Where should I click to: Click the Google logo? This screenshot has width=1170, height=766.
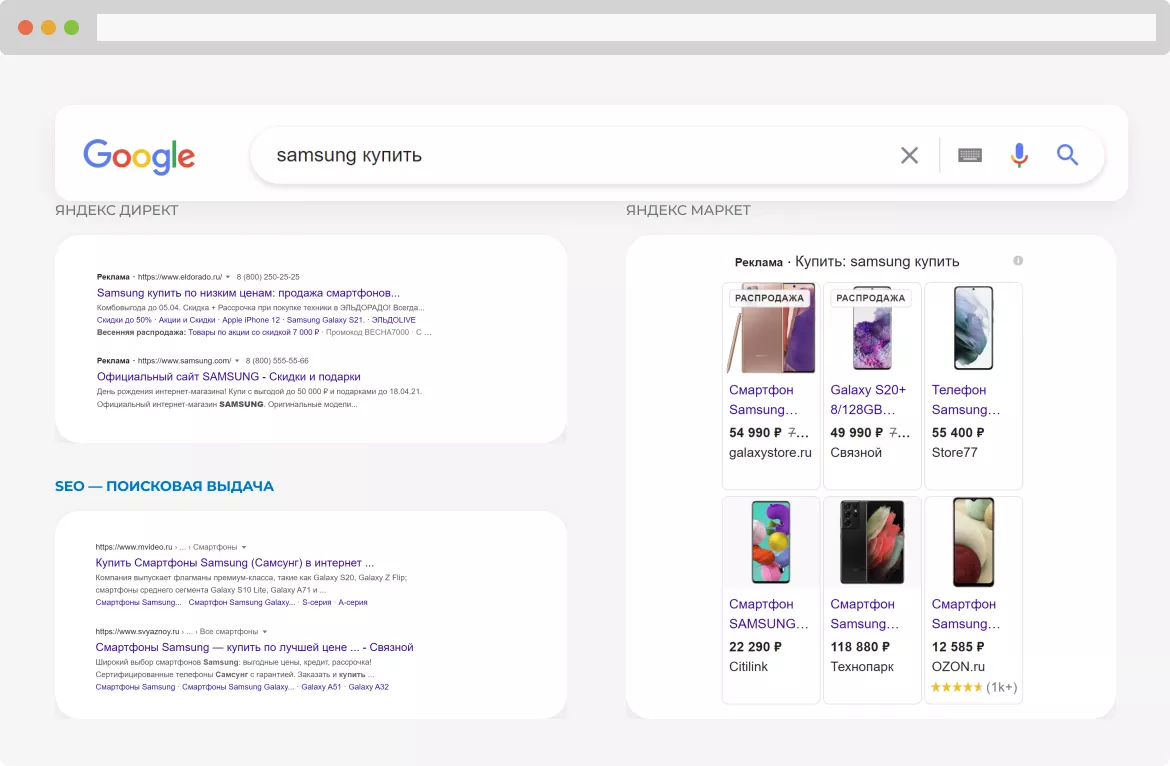[x=139, y=156]
